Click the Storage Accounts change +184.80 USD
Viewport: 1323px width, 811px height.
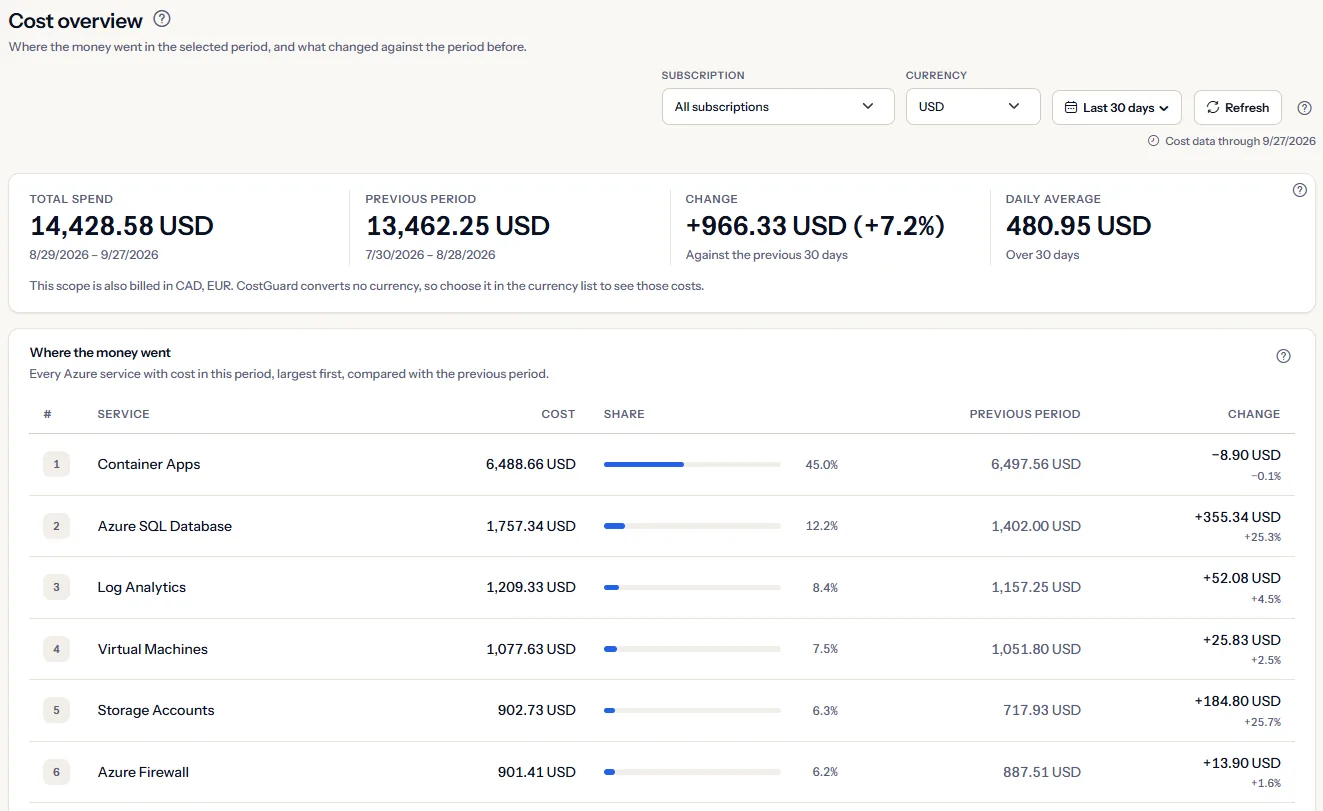tap(1238, 701)
